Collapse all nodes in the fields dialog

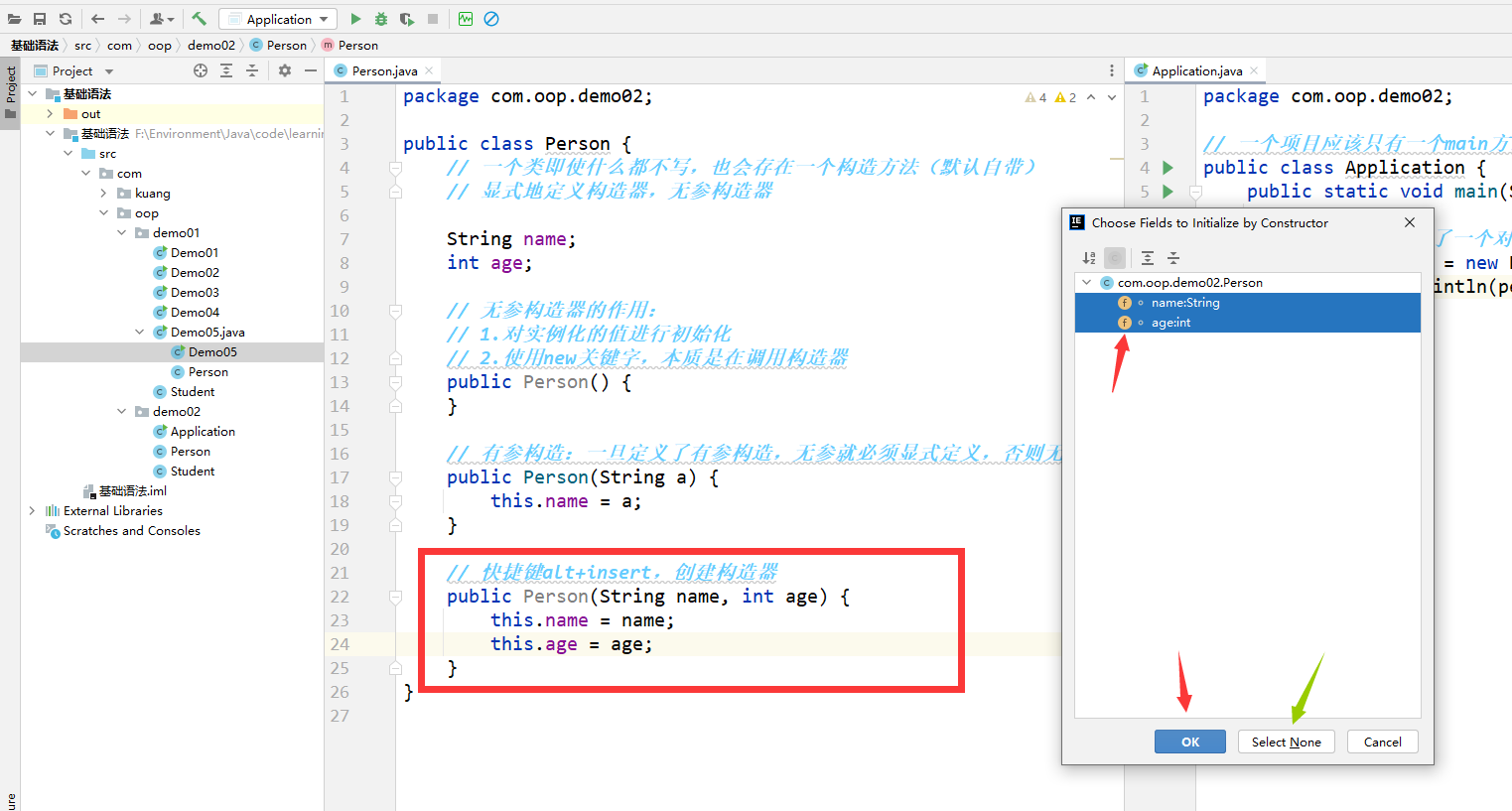point(1173,258)
